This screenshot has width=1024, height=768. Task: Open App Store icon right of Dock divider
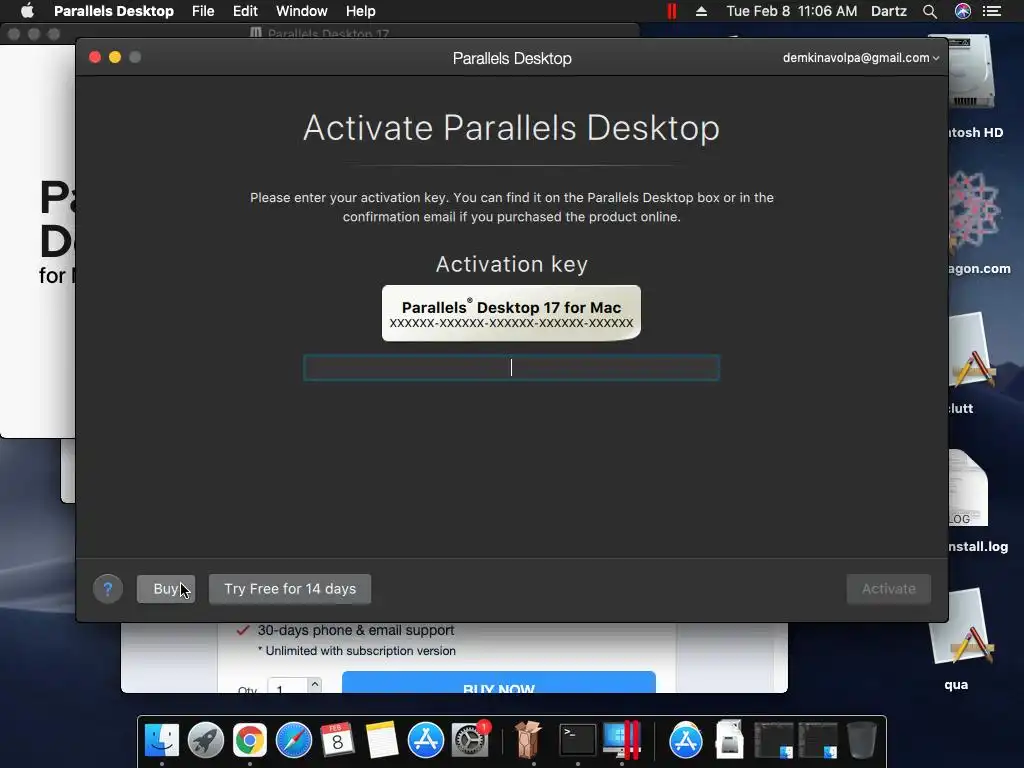686,741
